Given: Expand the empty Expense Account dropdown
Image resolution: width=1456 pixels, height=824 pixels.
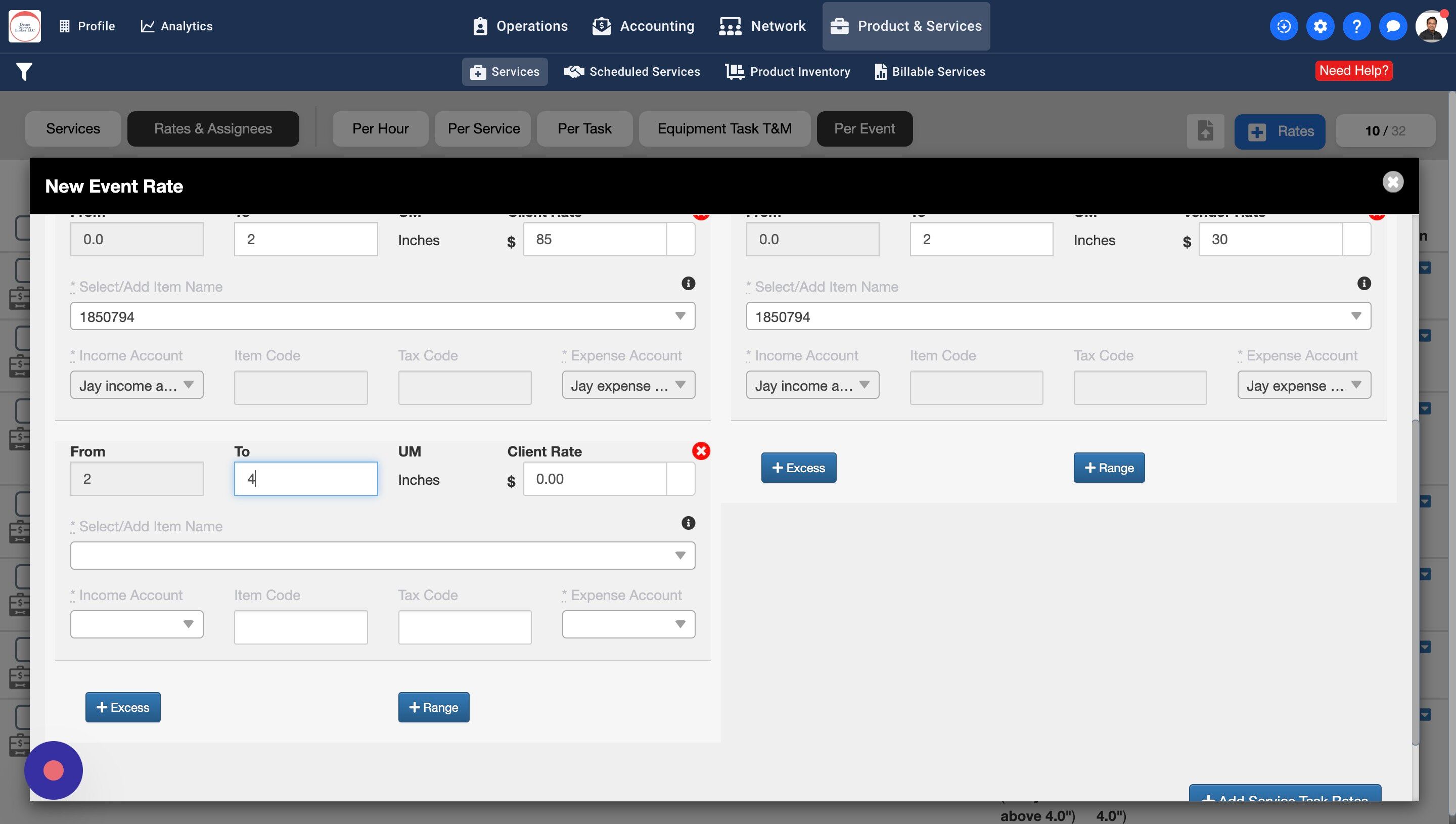Looking at the screenshot, I should [x=628, y=624].
